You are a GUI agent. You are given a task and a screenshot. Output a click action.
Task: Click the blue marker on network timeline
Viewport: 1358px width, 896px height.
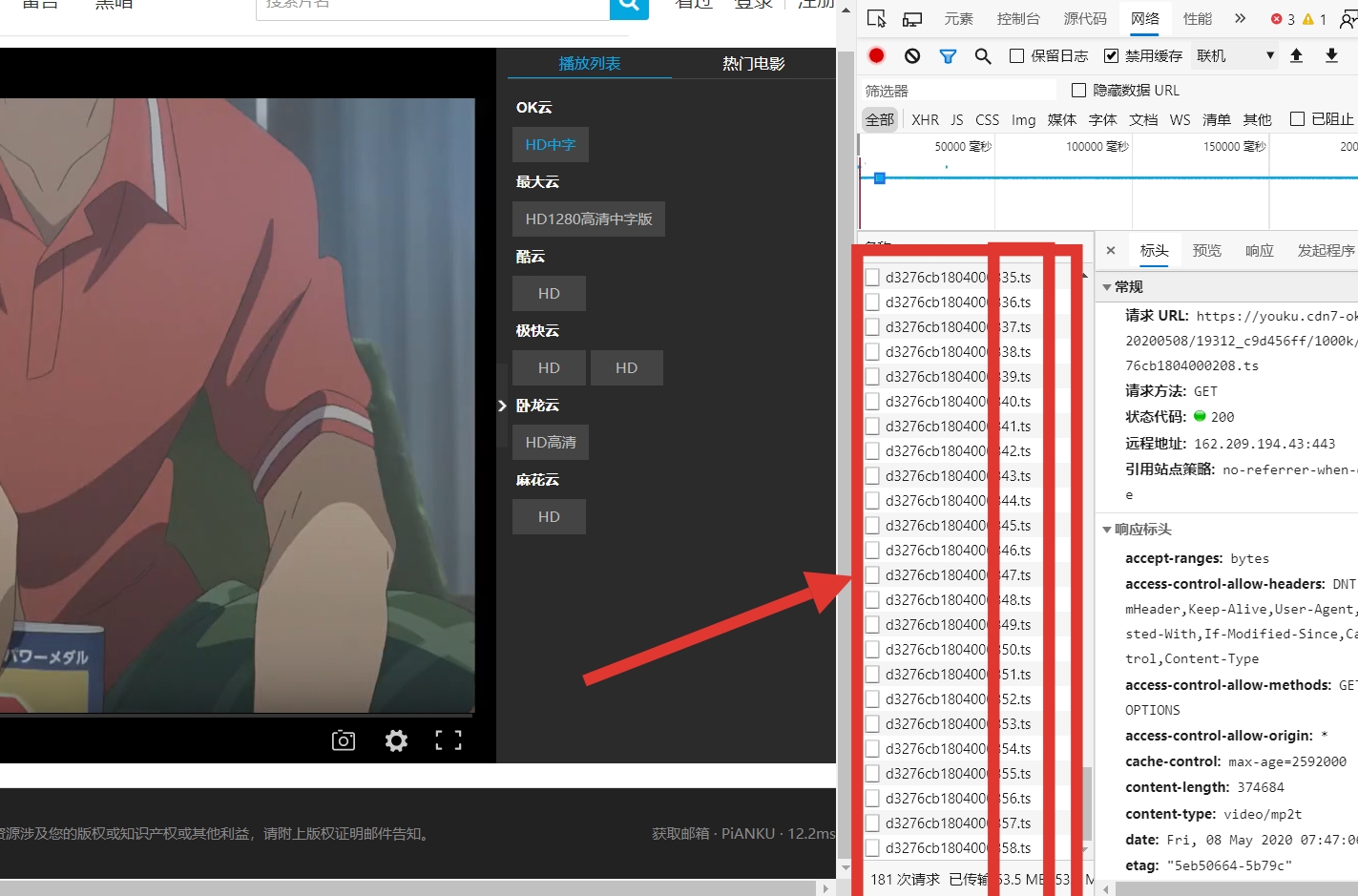(x=880, y=178)
